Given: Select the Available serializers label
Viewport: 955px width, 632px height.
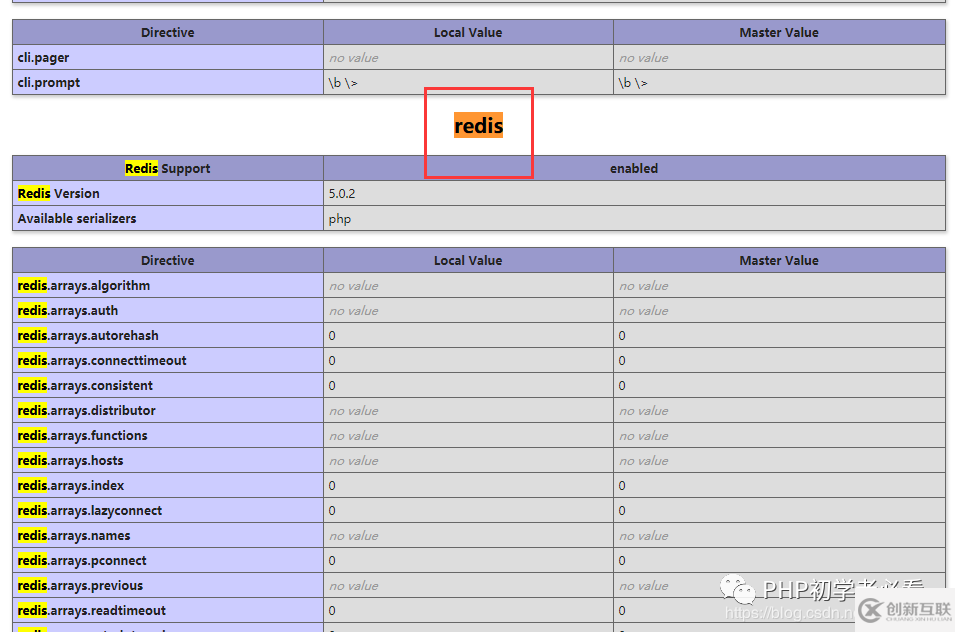Looking at the screenshot, I should 167,218.
